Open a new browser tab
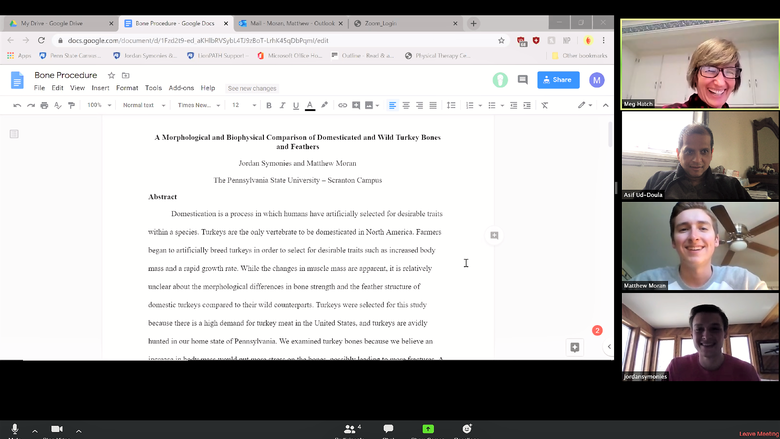780x439 pixels. point(474,23)
